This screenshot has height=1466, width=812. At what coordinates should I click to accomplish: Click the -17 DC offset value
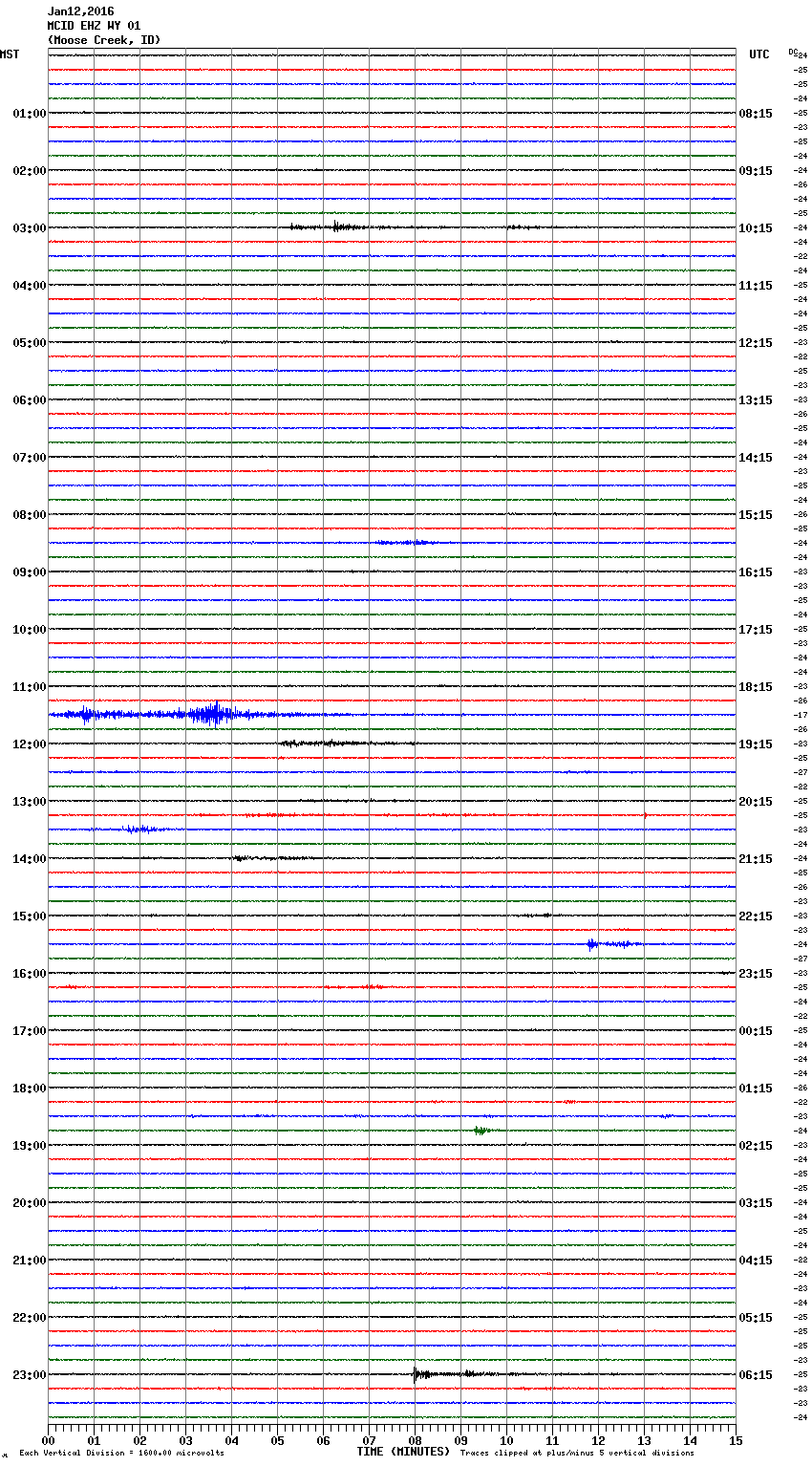point(801,716)
